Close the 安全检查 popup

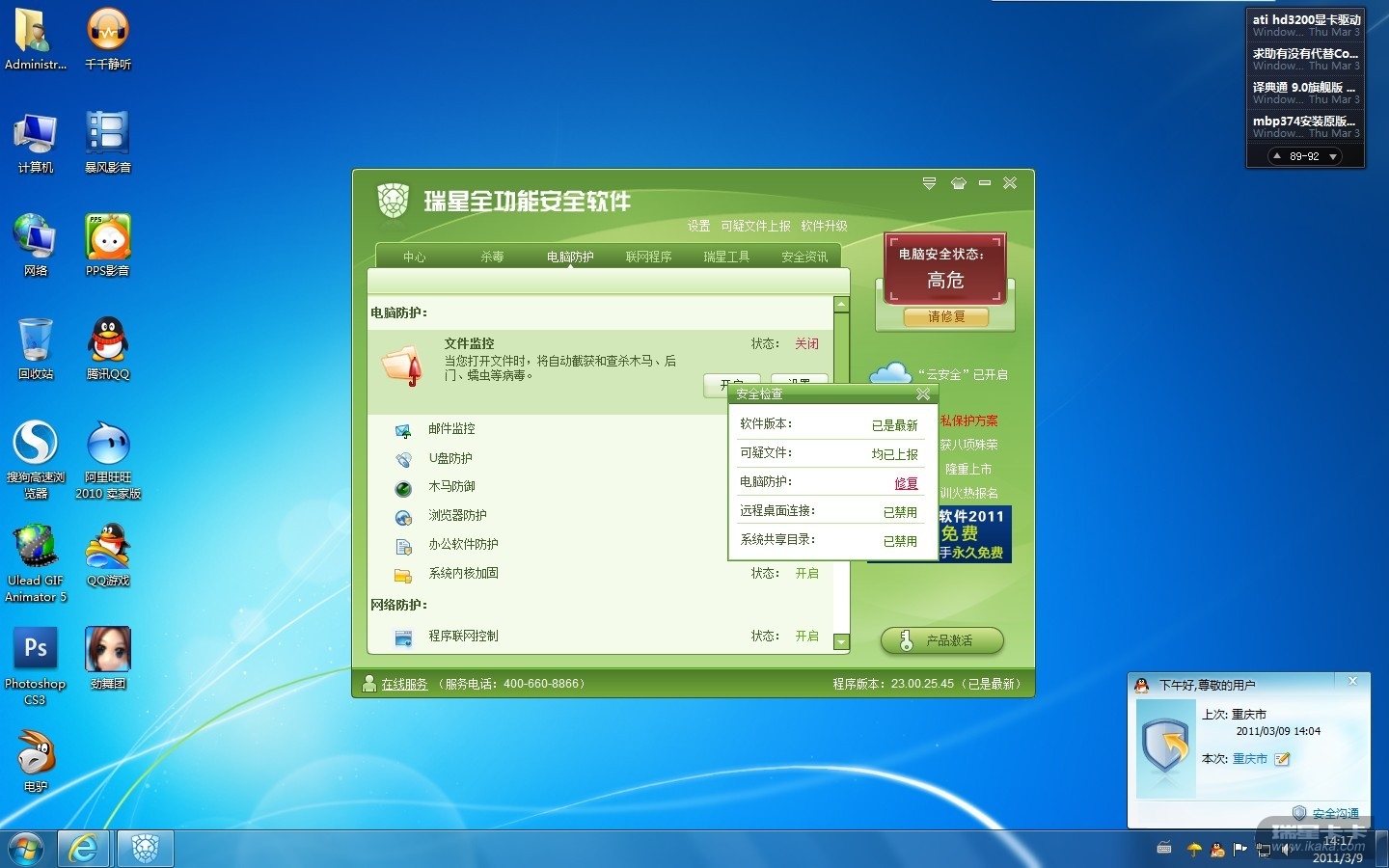click(923, 393)
